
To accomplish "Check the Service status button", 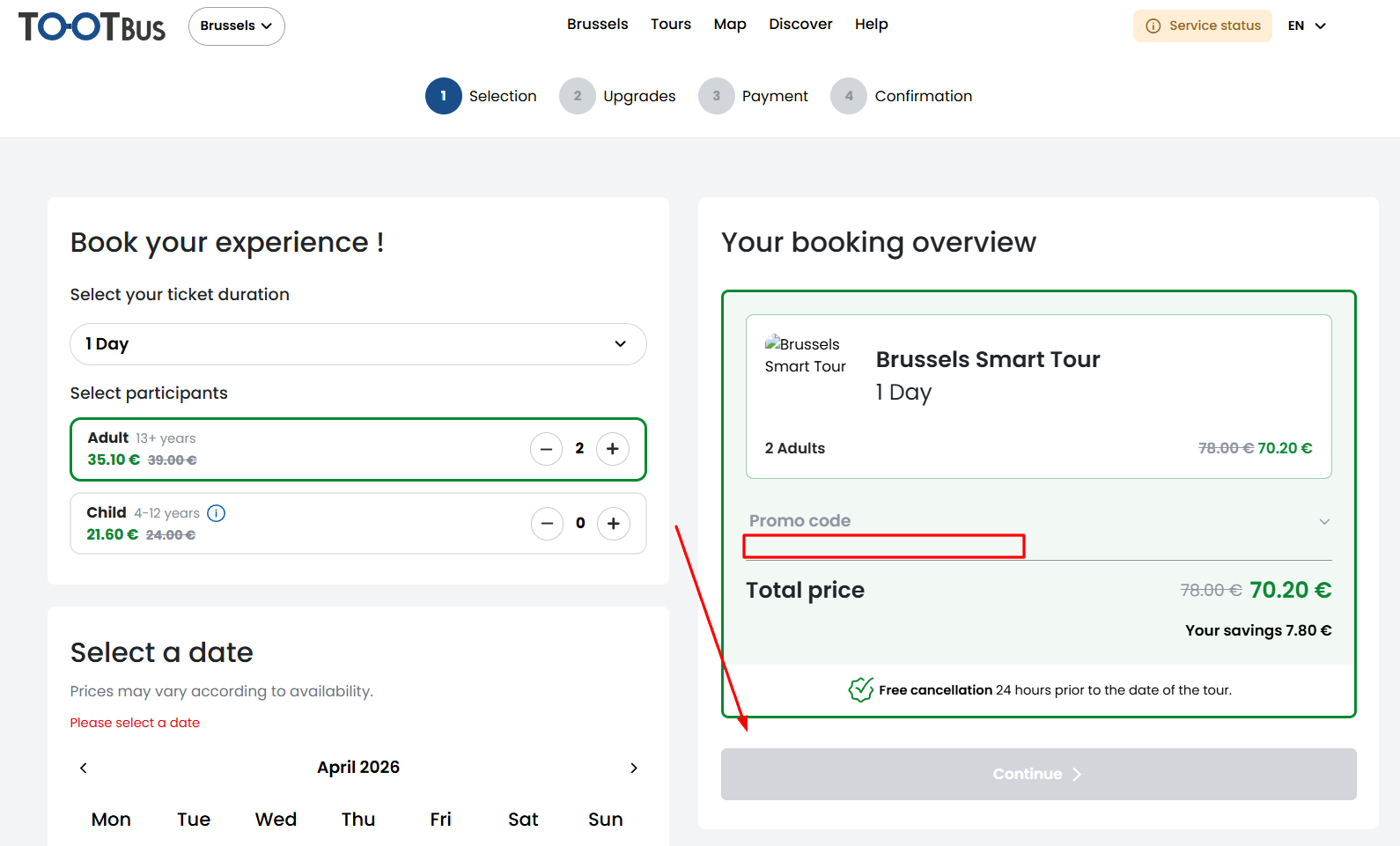I will click(x=1202, y=26).
